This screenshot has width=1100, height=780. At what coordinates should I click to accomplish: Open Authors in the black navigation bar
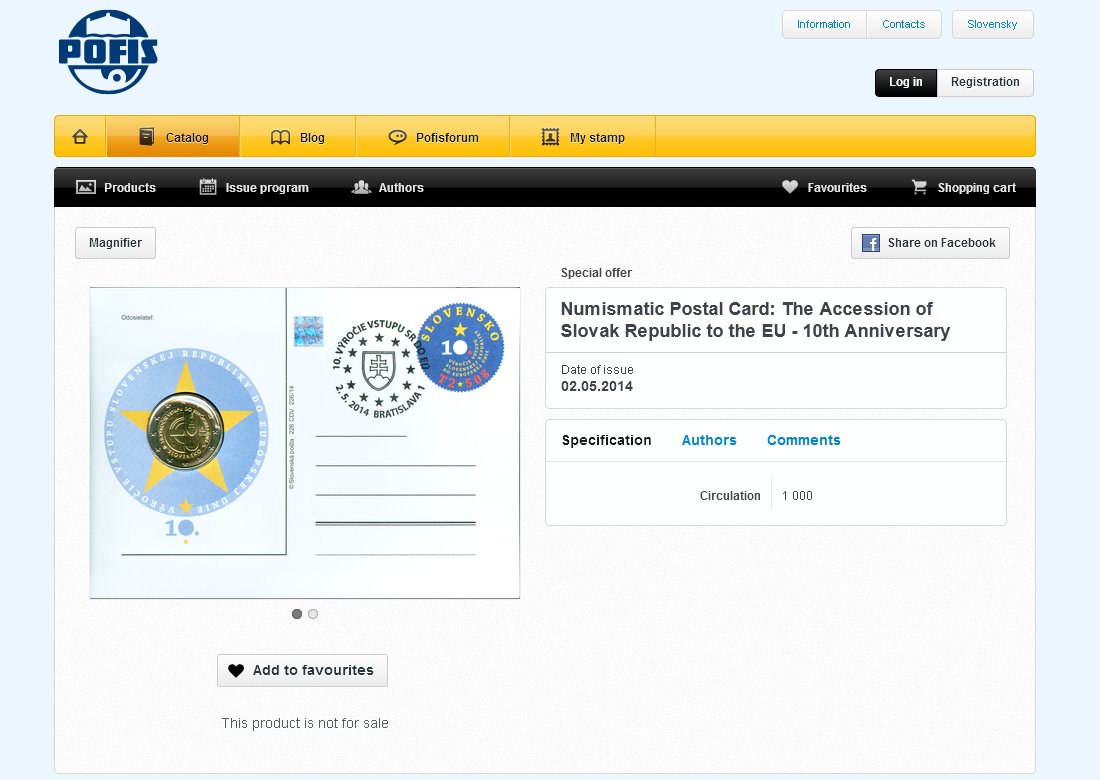tap(388, 187)
